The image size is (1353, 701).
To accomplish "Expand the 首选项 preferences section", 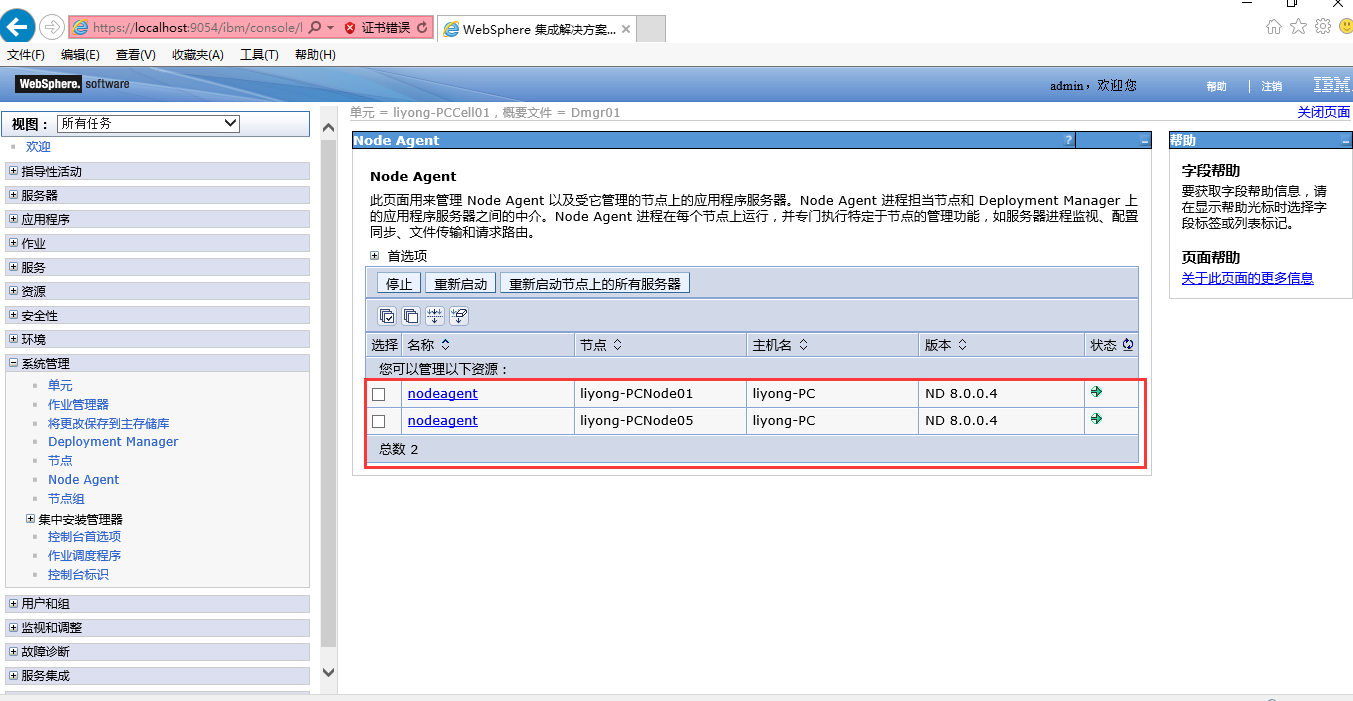I will point(374,256).
